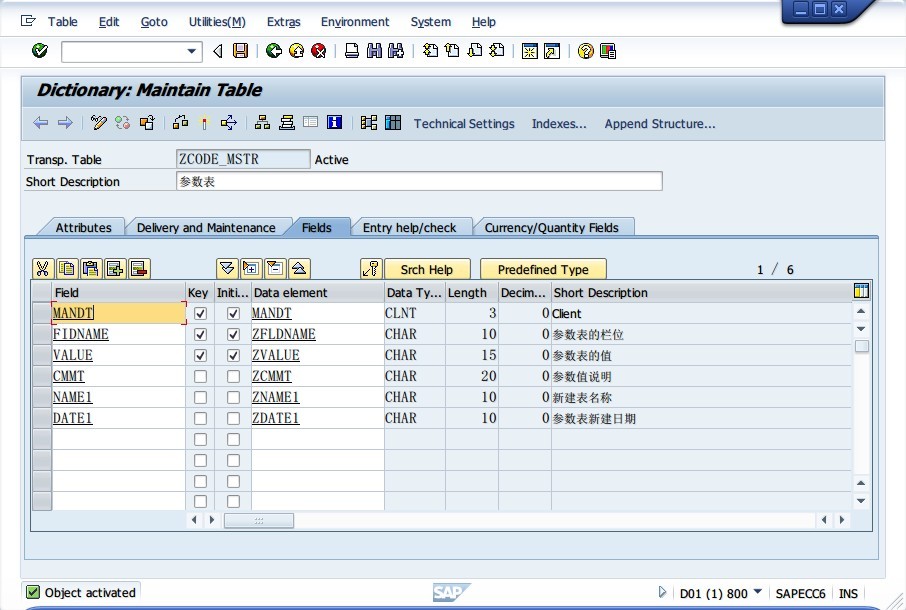
Task: Check Initial Values checkbox for NAME1
Action: [x=233, y=397]
